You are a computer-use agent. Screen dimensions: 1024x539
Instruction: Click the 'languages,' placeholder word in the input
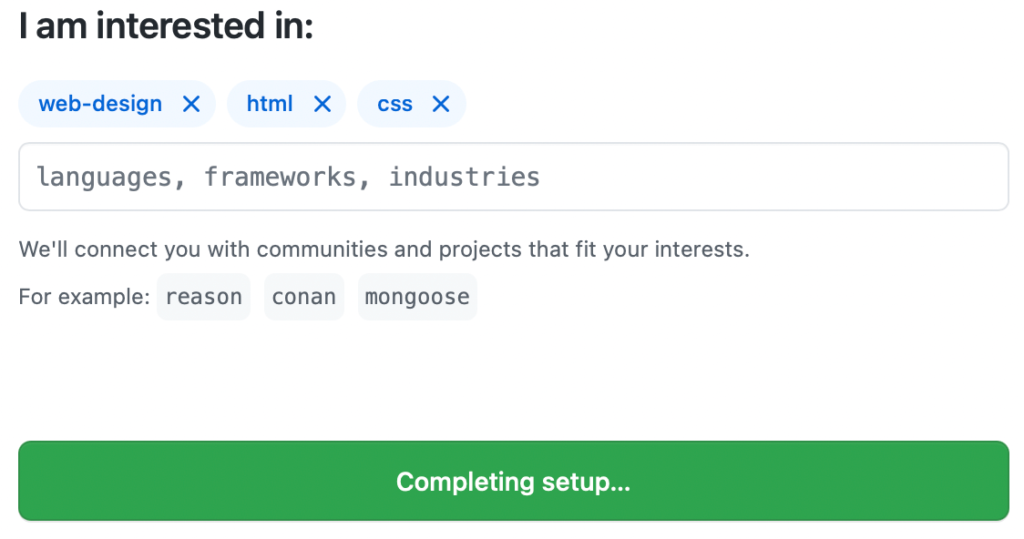click(x=111, y=178)
